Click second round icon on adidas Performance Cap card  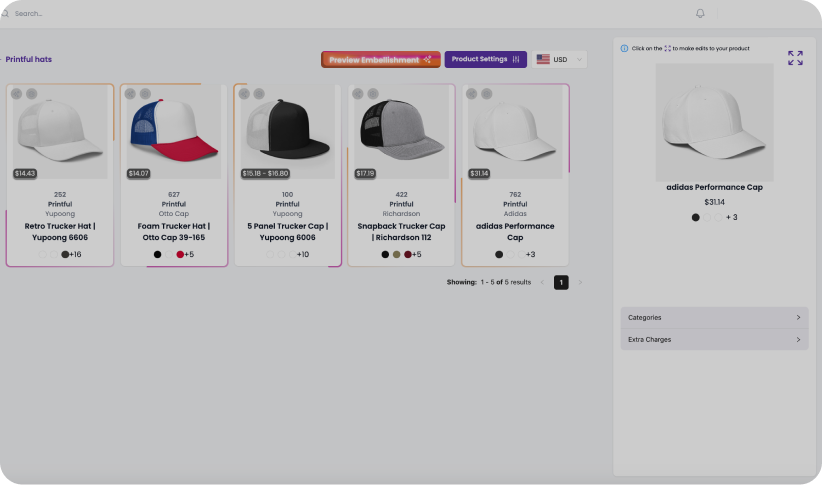tap(486, 93)
